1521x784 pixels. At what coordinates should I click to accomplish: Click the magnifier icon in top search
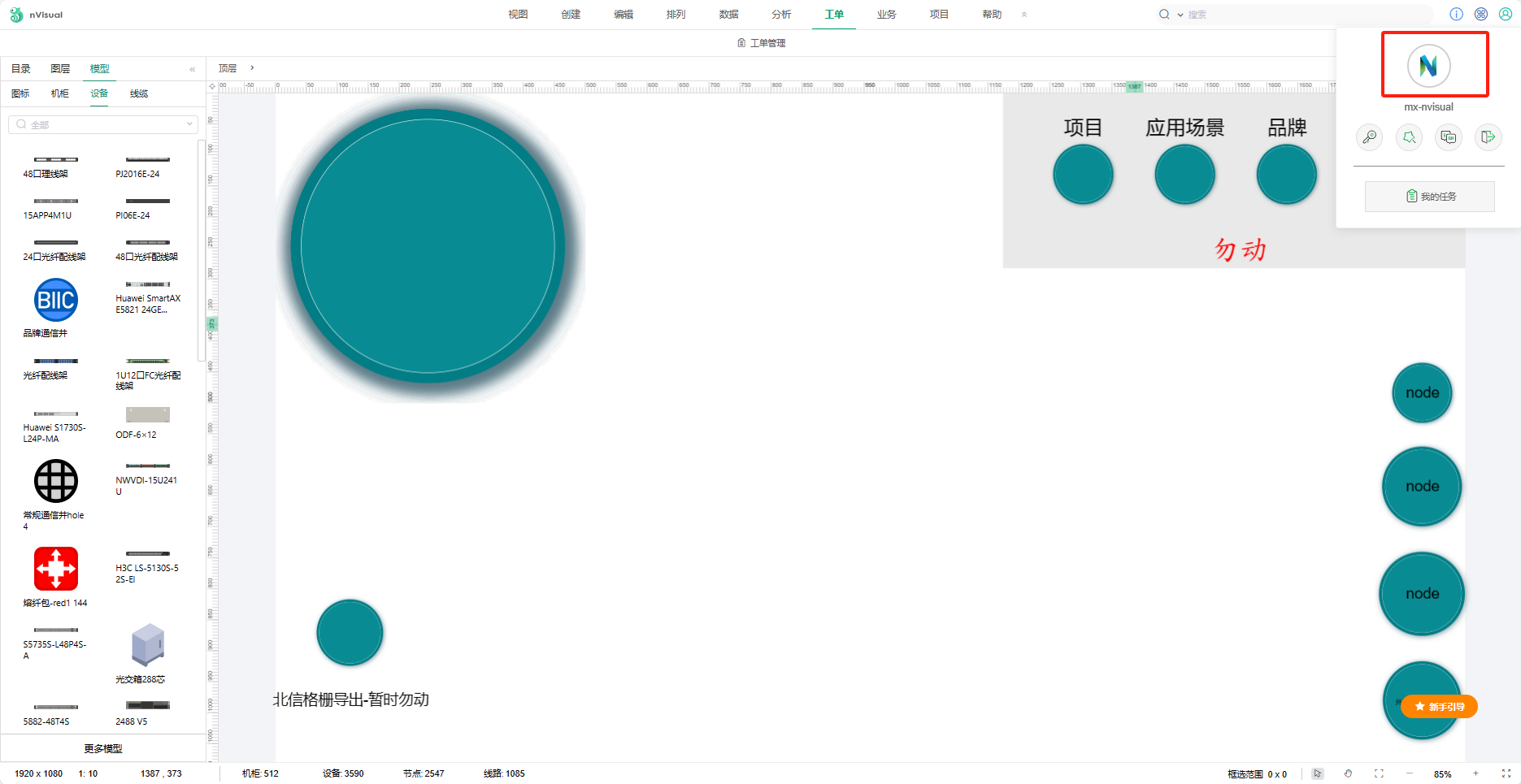pyautogui.click(x=1164, y=15)
